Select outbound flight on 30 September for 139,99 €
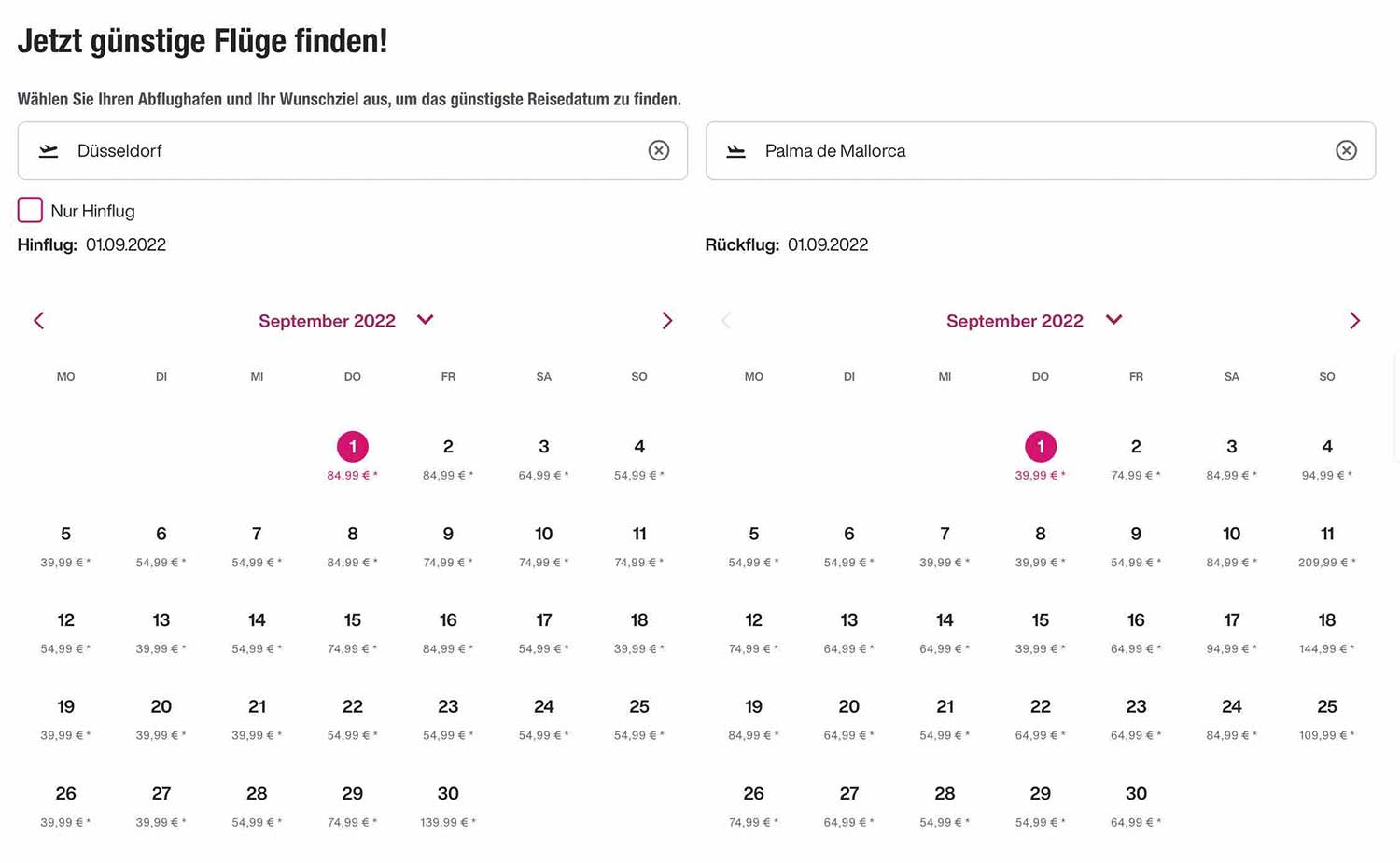The height and width of the screenshot is (863, 1400). click(448, 806)
